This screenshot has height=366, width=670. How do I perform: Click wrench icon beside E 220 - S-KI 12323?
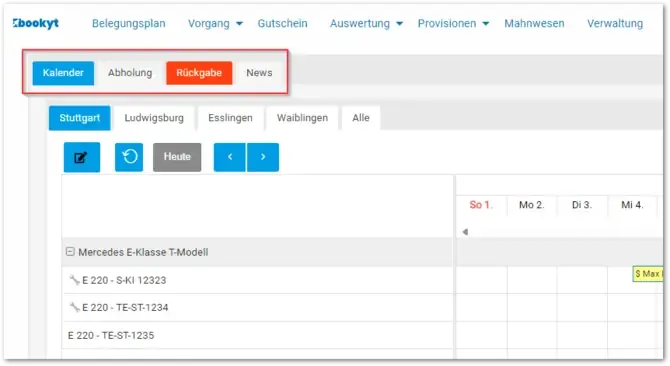coord(74,280)
